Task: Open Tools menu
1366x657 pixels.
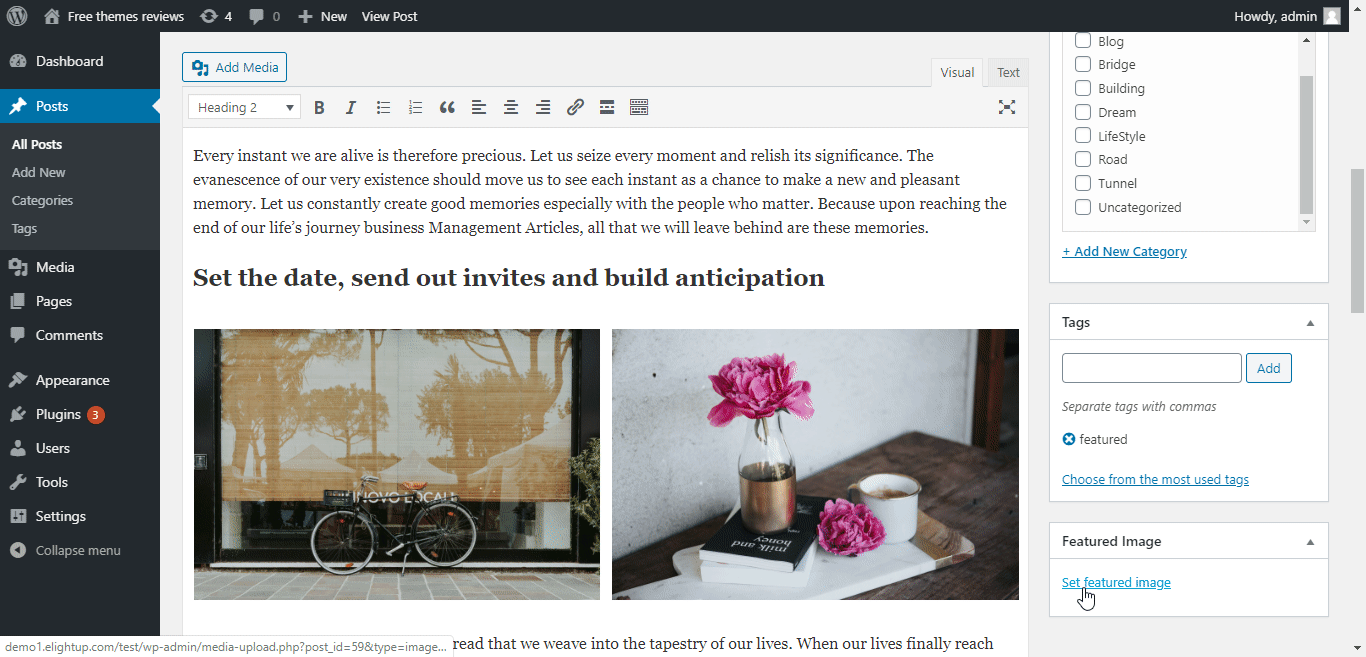Action: [x=80, y=482]
